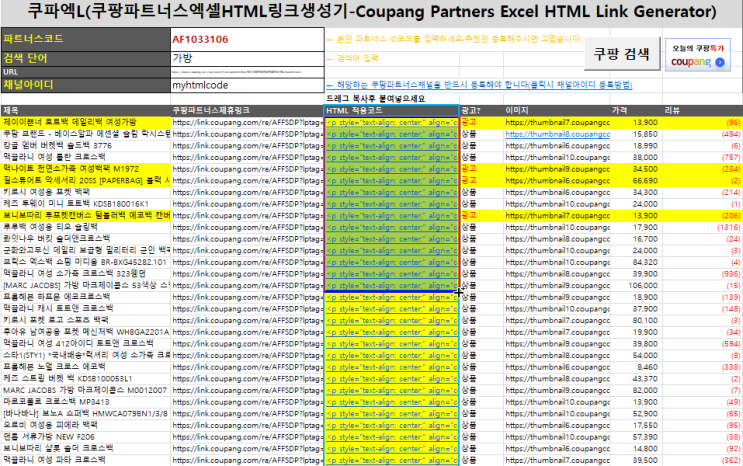
Task: Select the MARC JACOBS title with M0012007
Action: point(85,390)
